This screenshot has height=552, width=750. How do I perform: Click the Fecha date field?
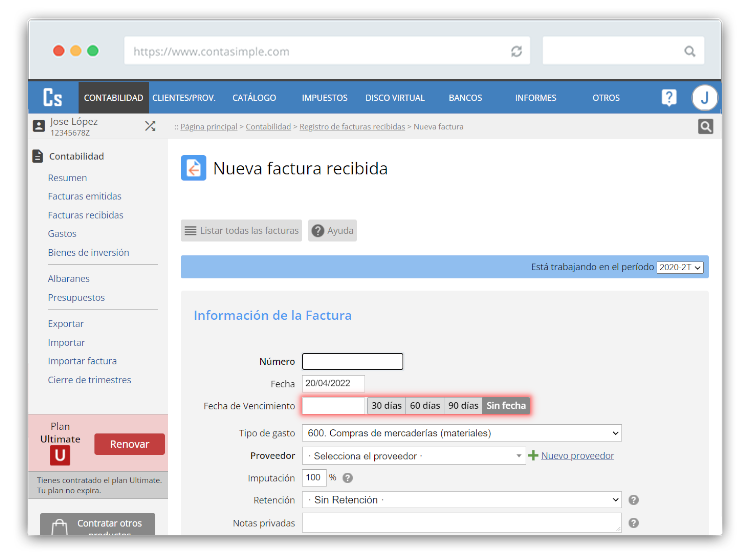tap(333, 383)
